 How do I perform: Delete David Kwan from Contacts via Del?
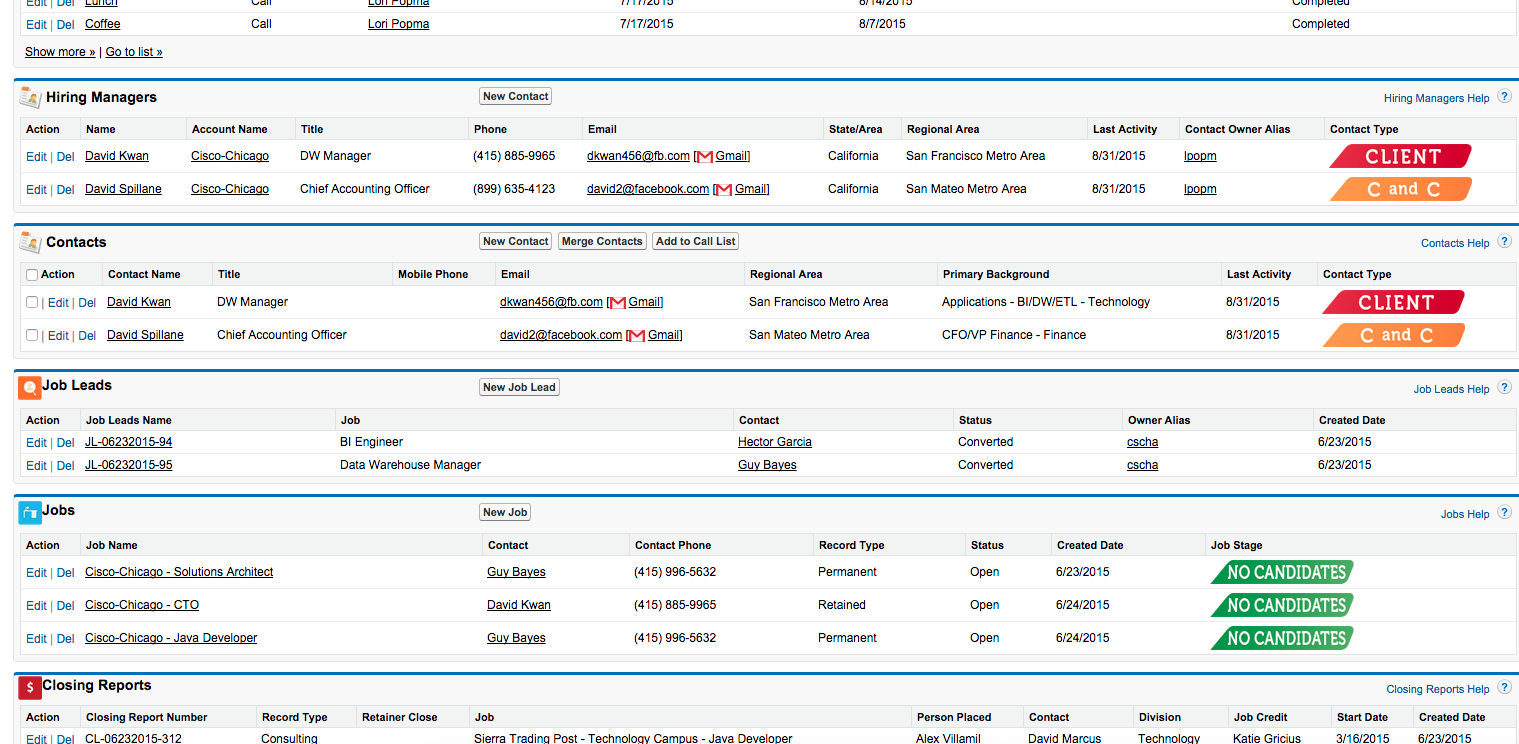click(87, 303)
